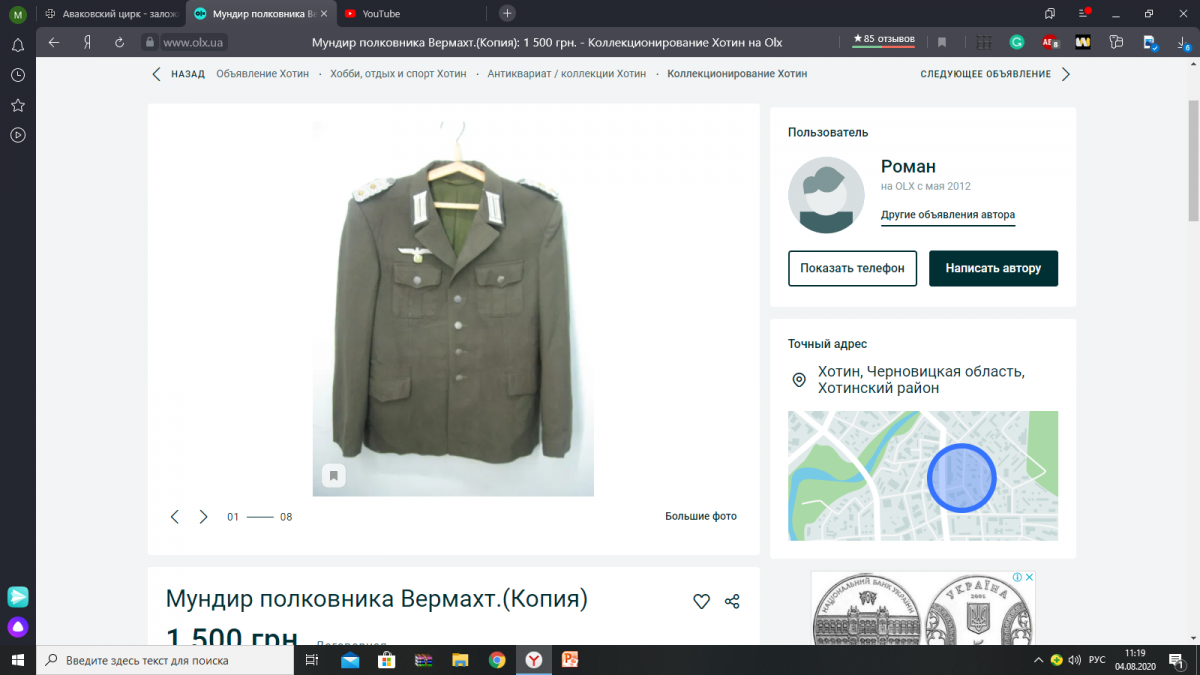Open the tab collections icon near window controls
The height and width of the screenshot is (675, 1200).
point(1050,13)
